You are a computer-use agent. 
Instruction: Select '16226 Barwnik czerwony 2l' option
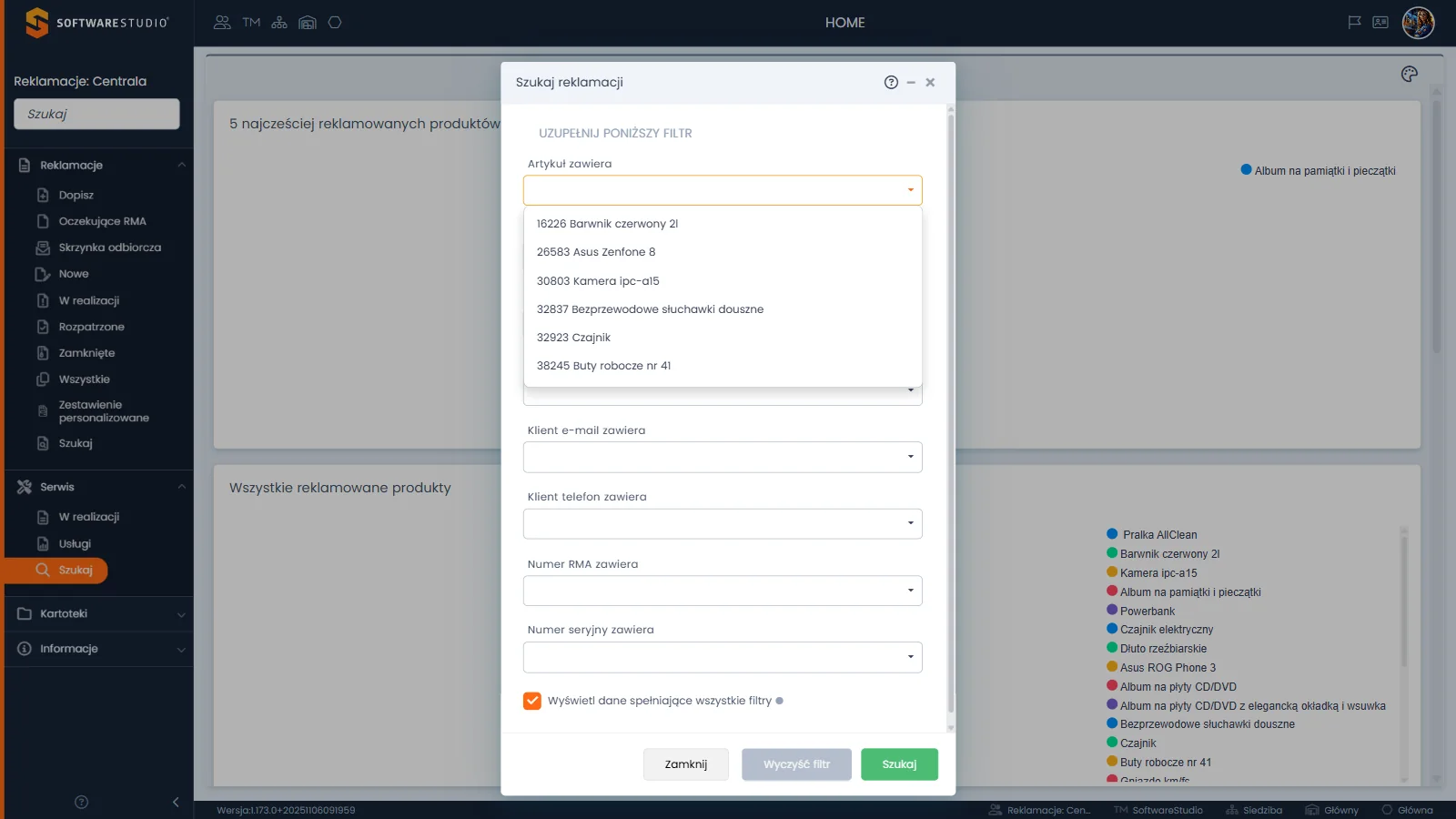point(723,224)
